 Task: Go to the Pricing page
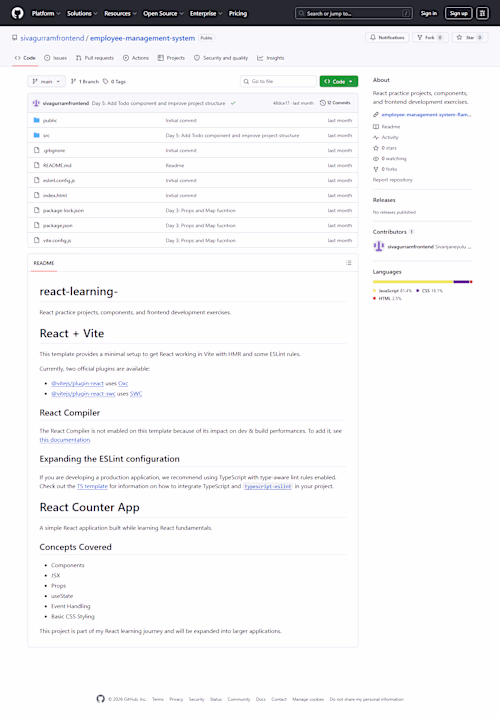(x=238, y=14)
